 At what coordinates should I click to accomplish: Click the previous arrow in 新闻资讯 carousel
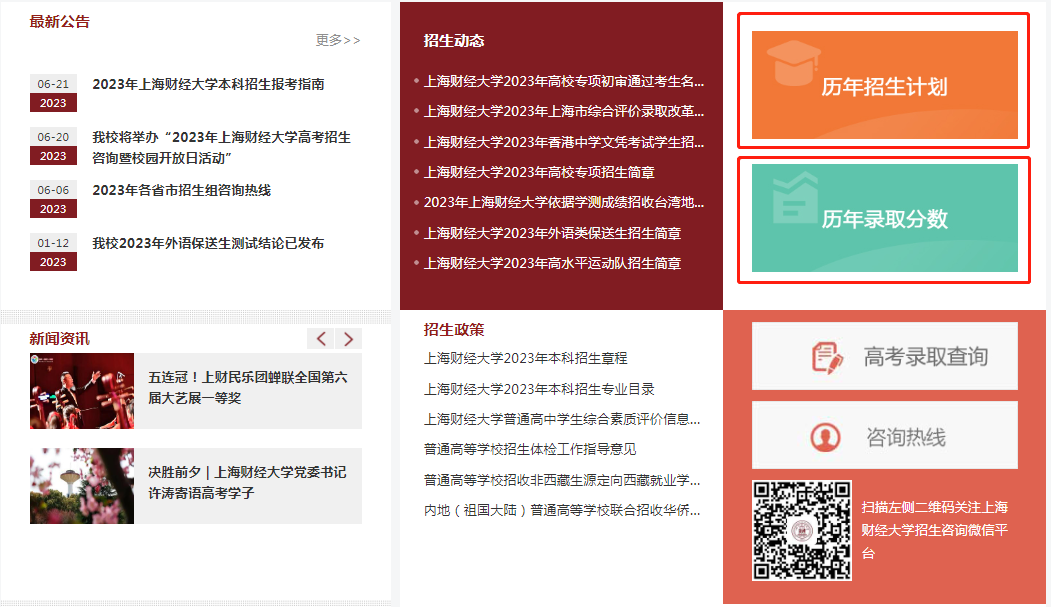(320, 338)
